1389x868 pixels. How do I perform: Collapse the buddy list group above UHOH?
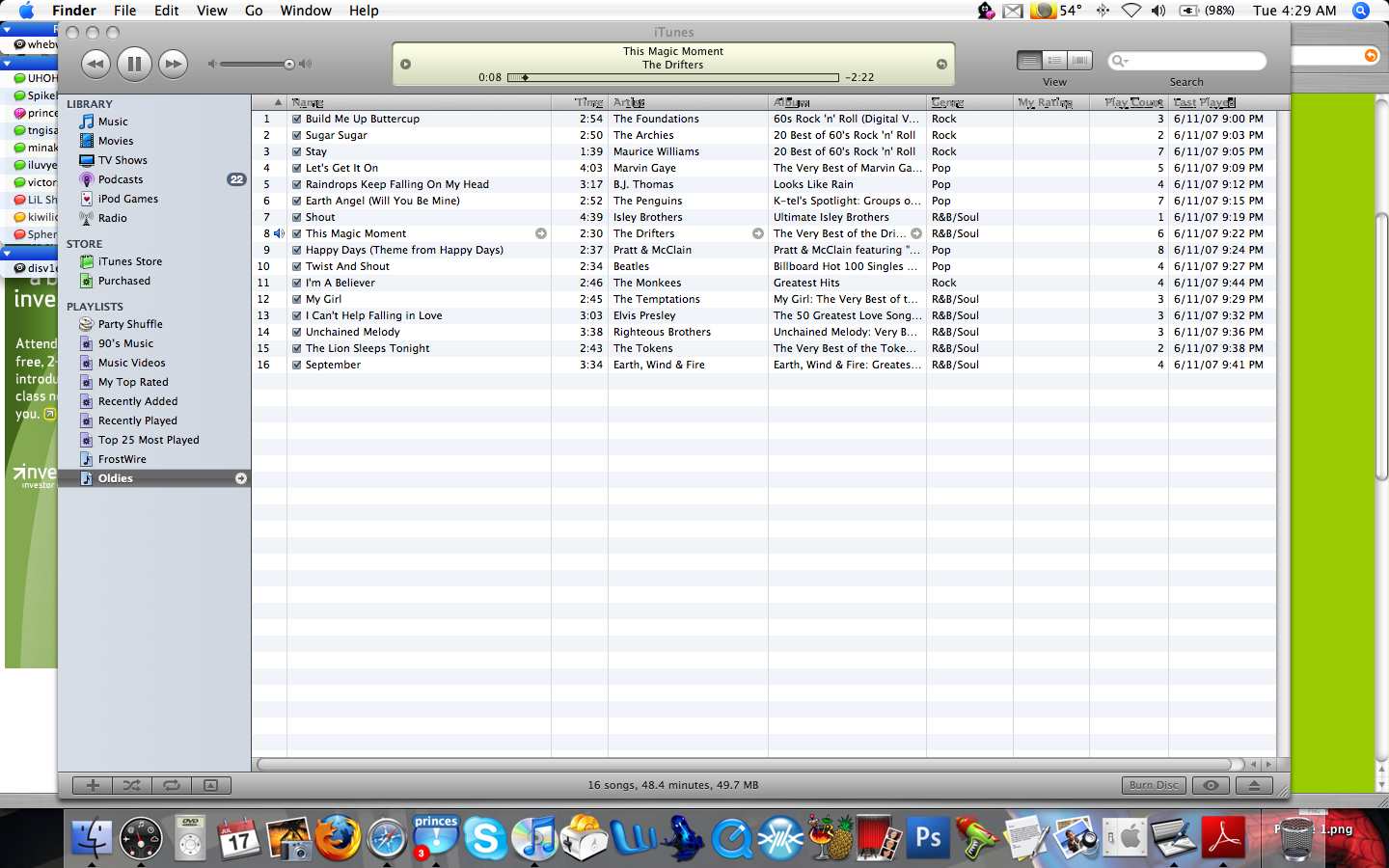click(7, 64)
